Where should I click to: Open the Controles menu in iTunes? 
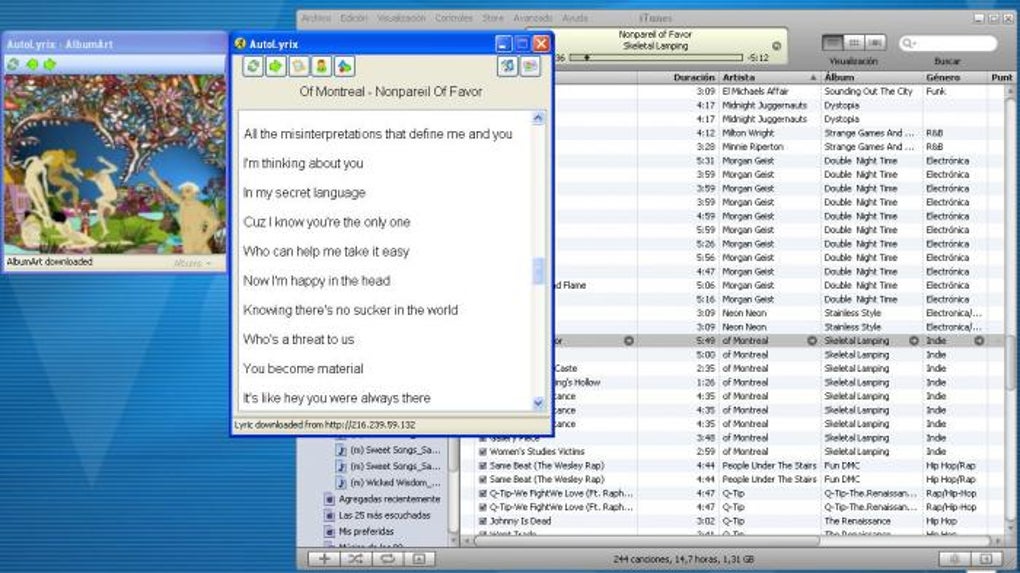(x=454, y=18)
